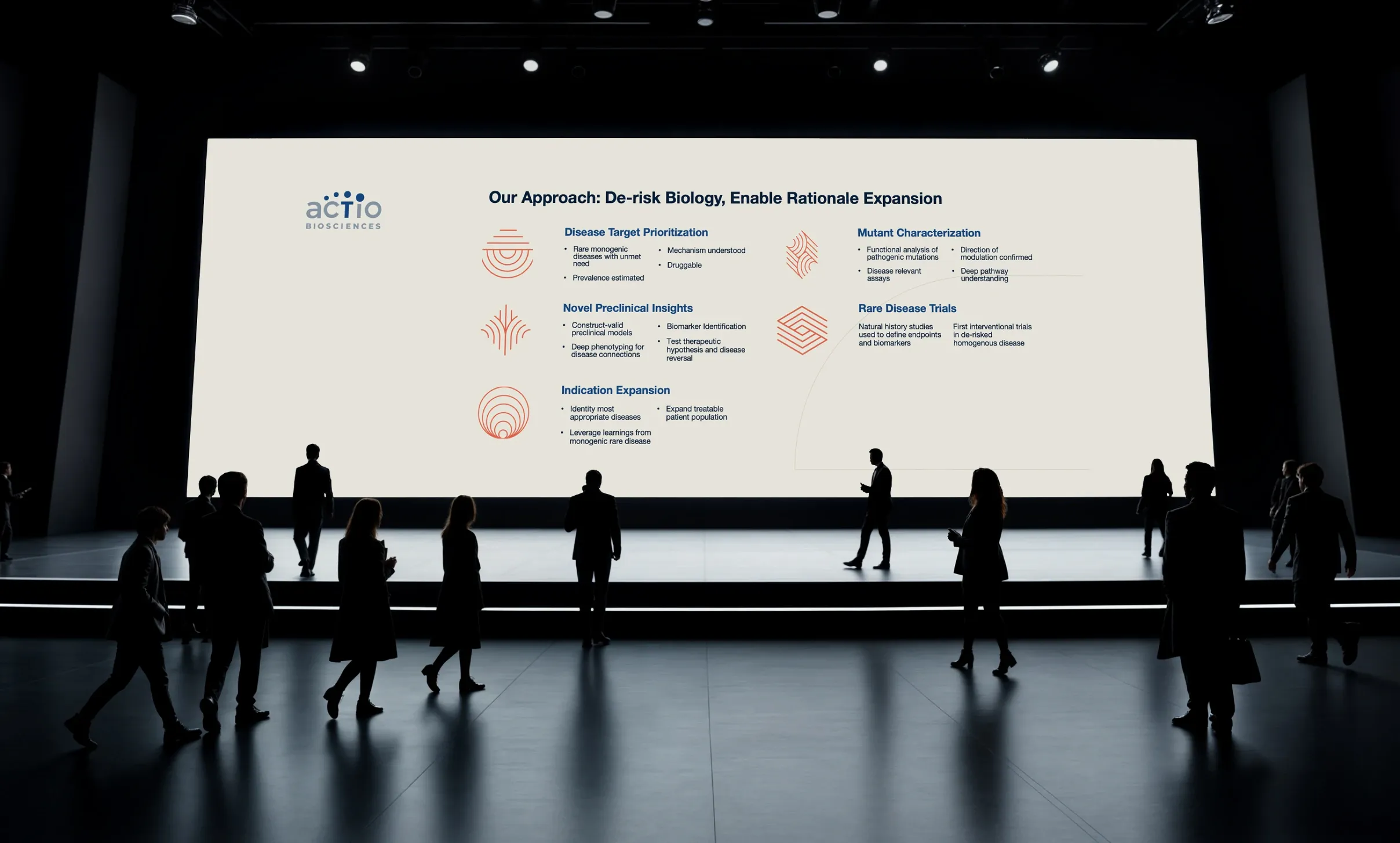This screenshot has height=843, width=1400.
Task: Select the Disease Target Prioritization heading
Action: point(636,232)
